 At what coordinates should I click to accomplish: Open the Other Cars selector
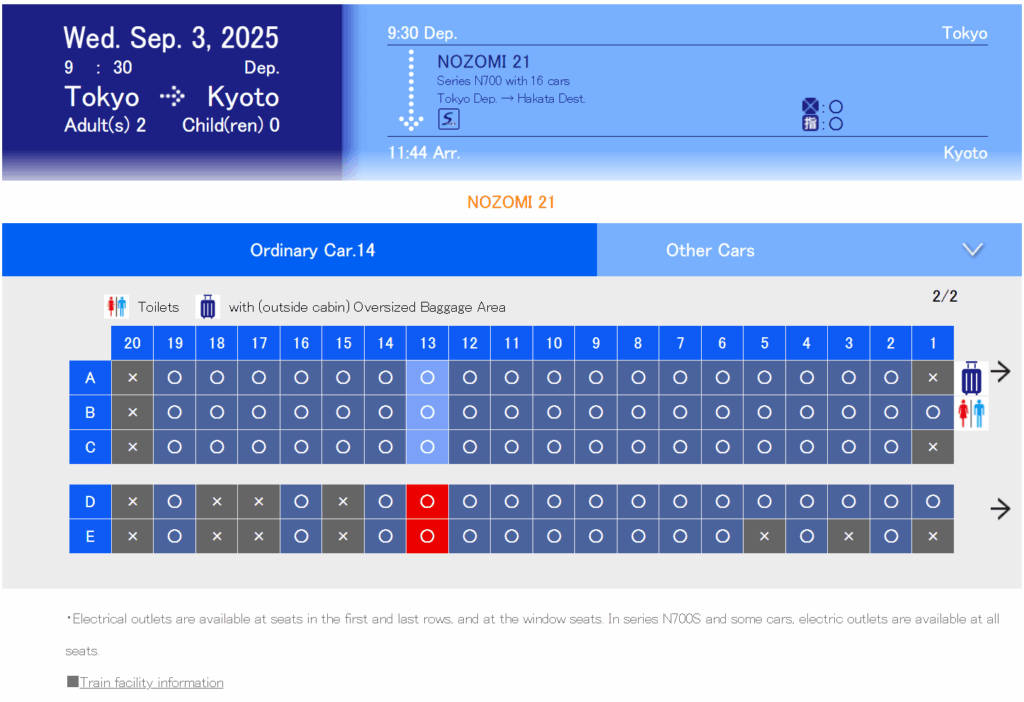[x=710, y=250]
